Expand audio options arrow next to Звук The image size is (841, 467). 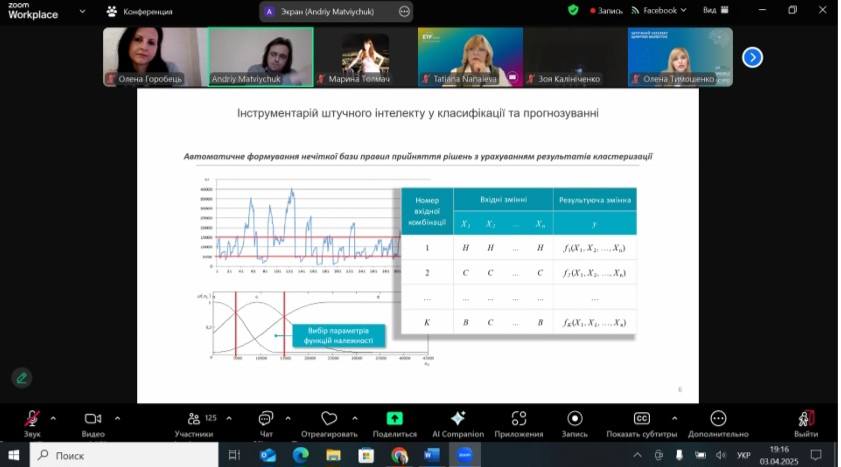point(53,418)
